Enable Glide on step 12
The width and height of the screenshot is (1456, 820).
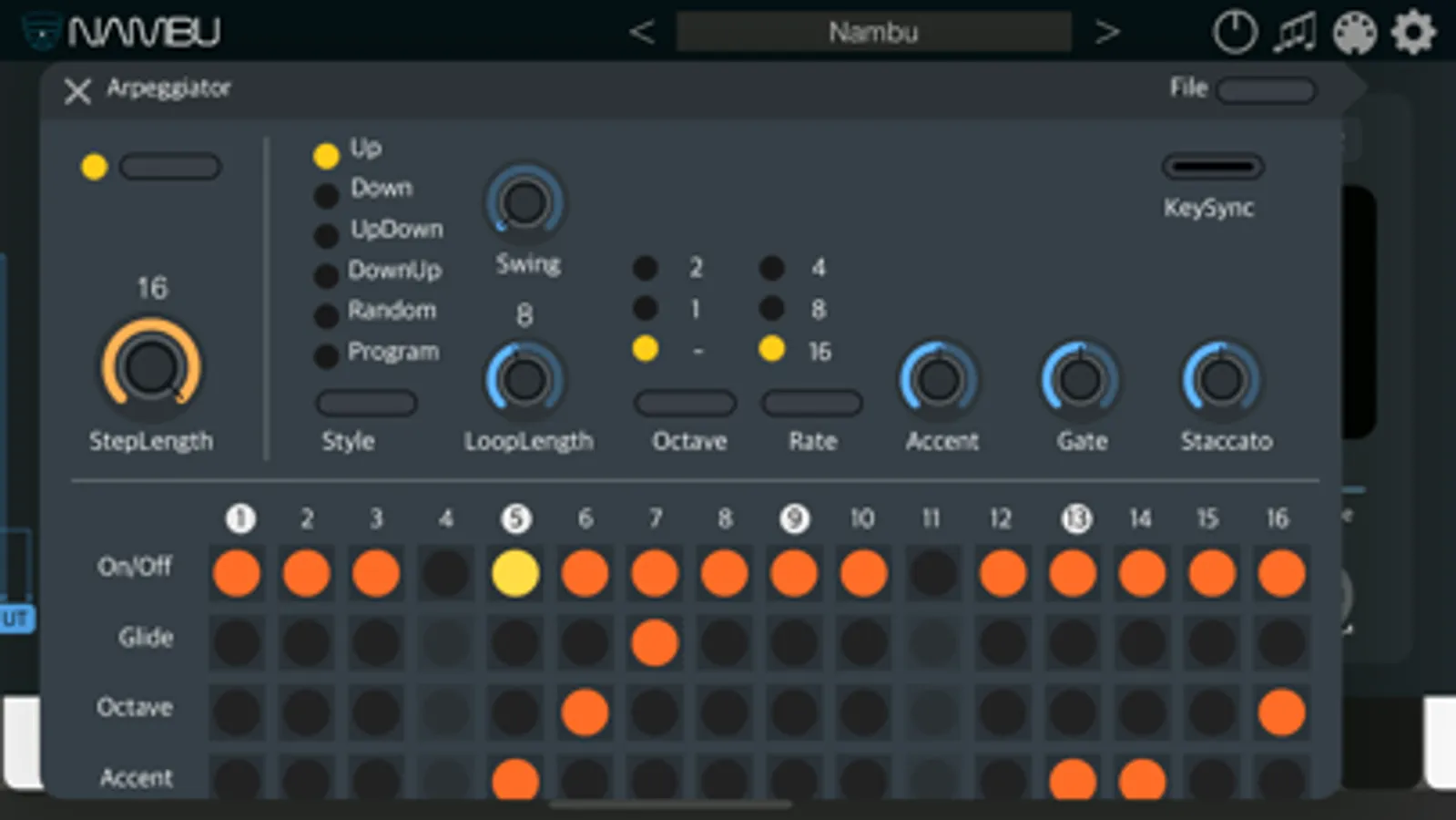[1003, 642]
